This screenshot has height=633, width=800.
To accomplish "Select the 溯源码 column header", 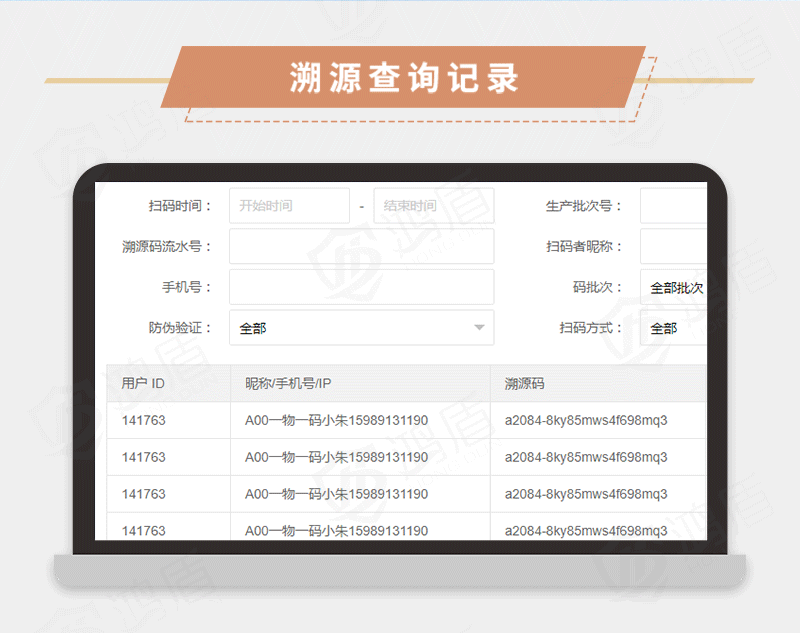I will click(525, 384).
